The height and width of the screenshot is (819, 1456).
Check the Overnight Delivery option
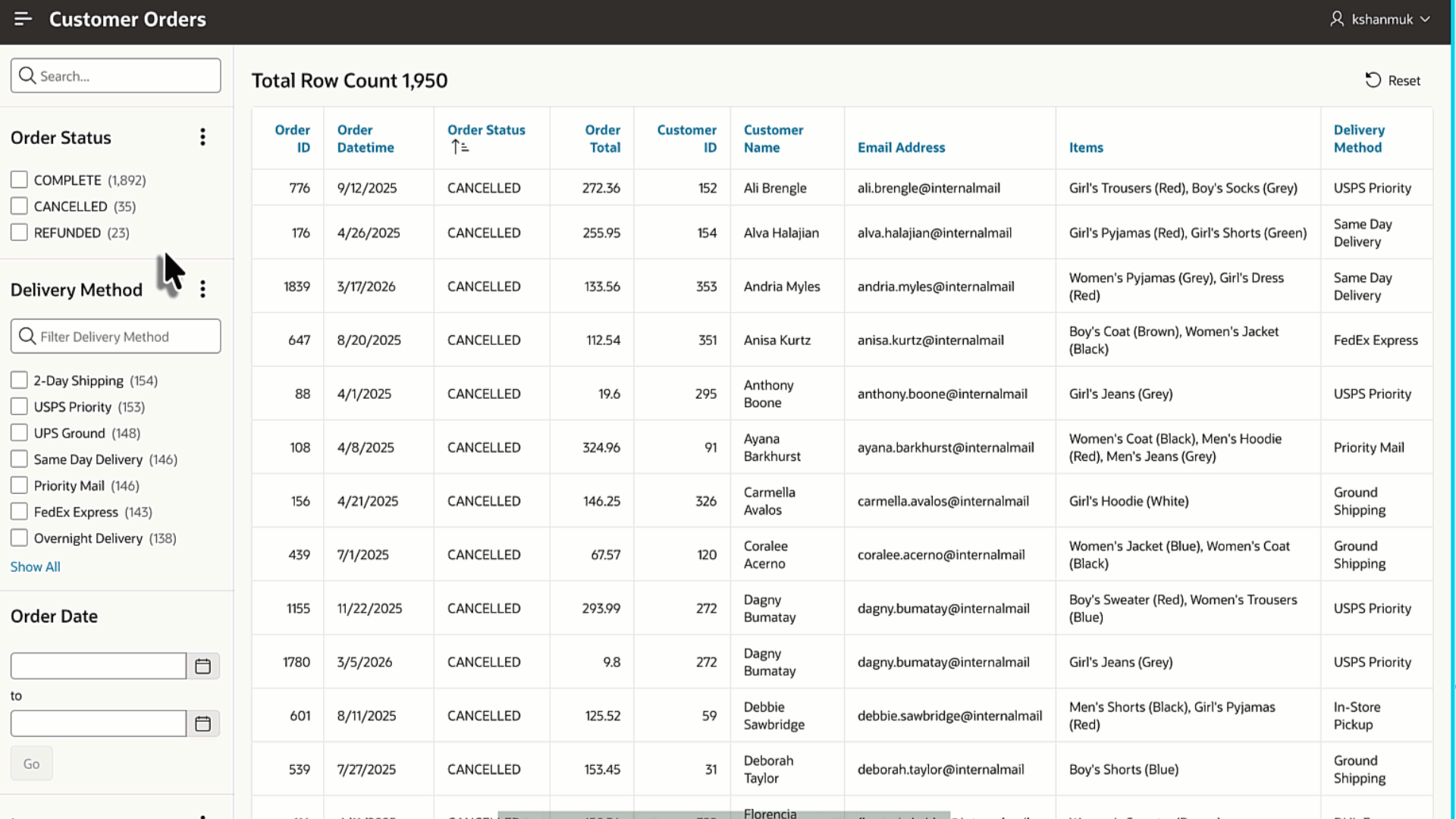coord(19,538)
